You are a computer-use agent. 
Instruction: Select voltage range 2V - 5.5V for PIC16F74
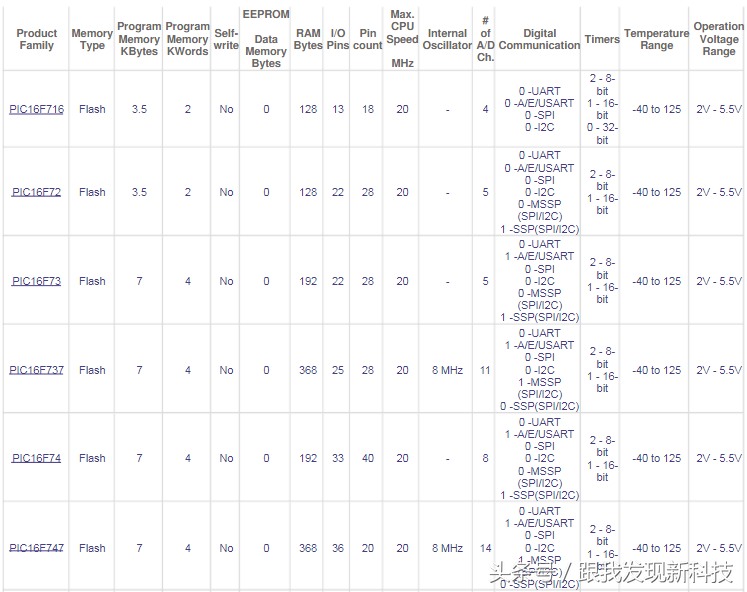click(x=719, y=458)
